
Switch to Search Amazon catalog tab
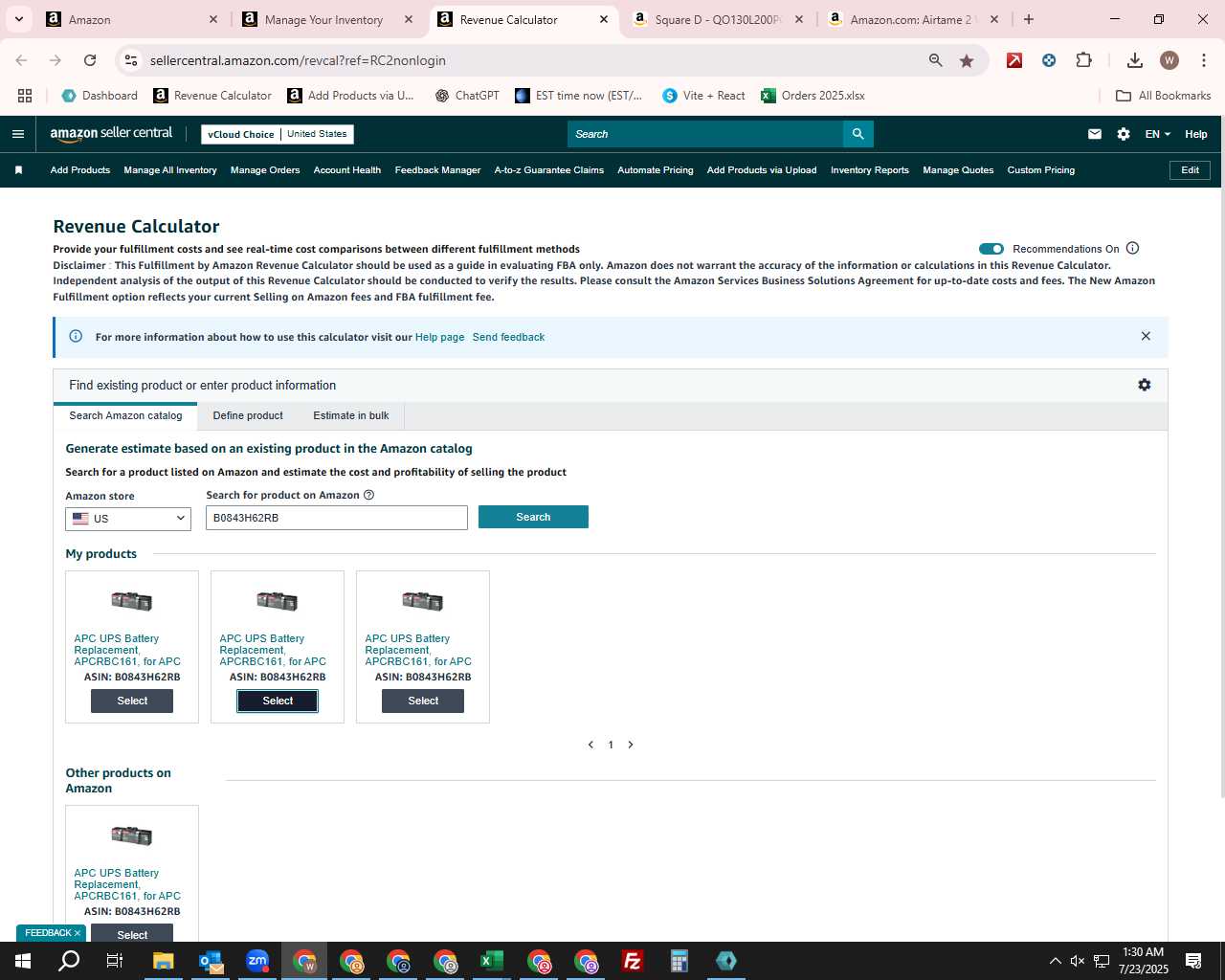(125, 415)
